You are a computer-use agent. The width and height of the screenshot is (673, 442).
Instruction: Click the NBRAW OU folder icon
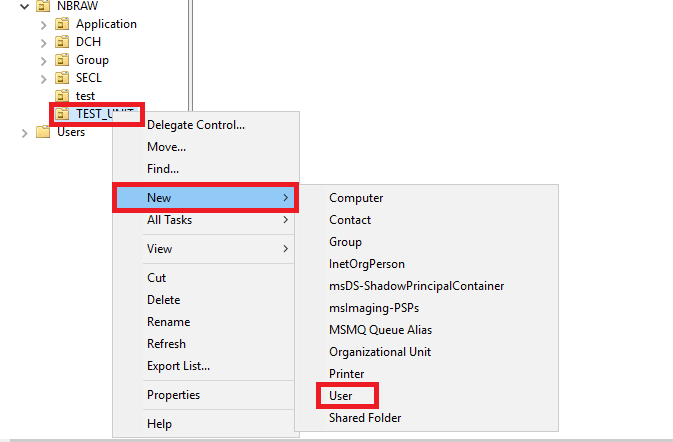[x=43, y=6]
